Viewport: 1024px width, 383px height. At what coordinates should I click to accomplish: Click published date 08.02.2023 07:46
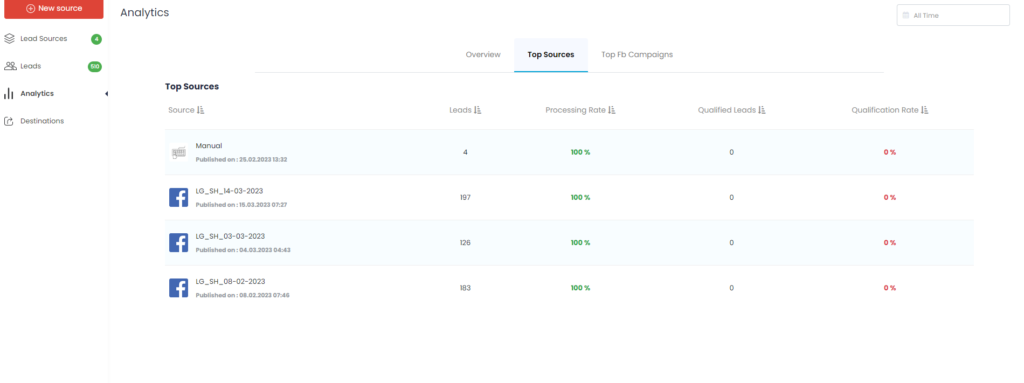tap(264, 295)
